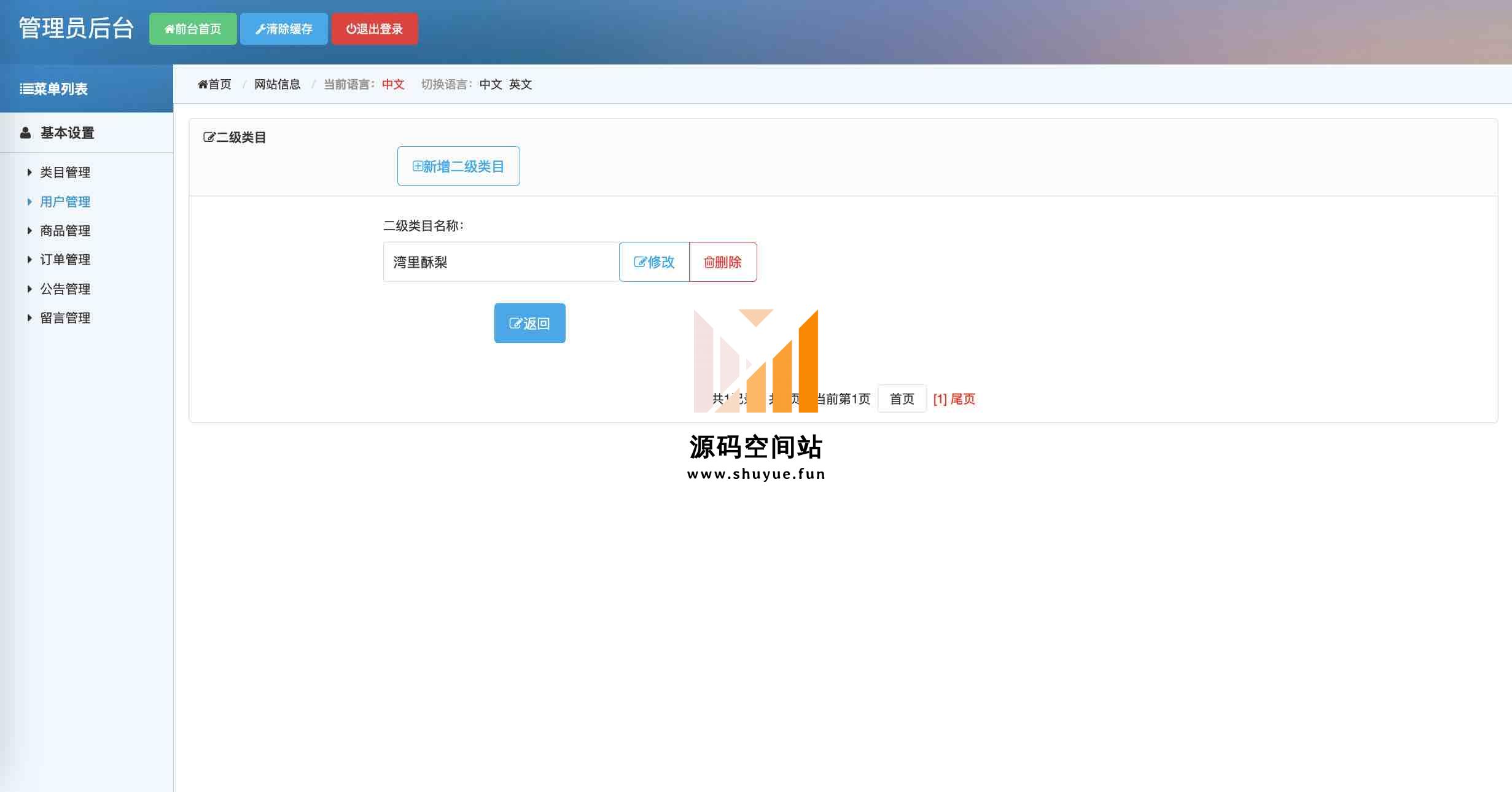Open 公告管理 in the sidebar
The height and width of the screenshot is (792, 1512).
(x=65, y=289)
